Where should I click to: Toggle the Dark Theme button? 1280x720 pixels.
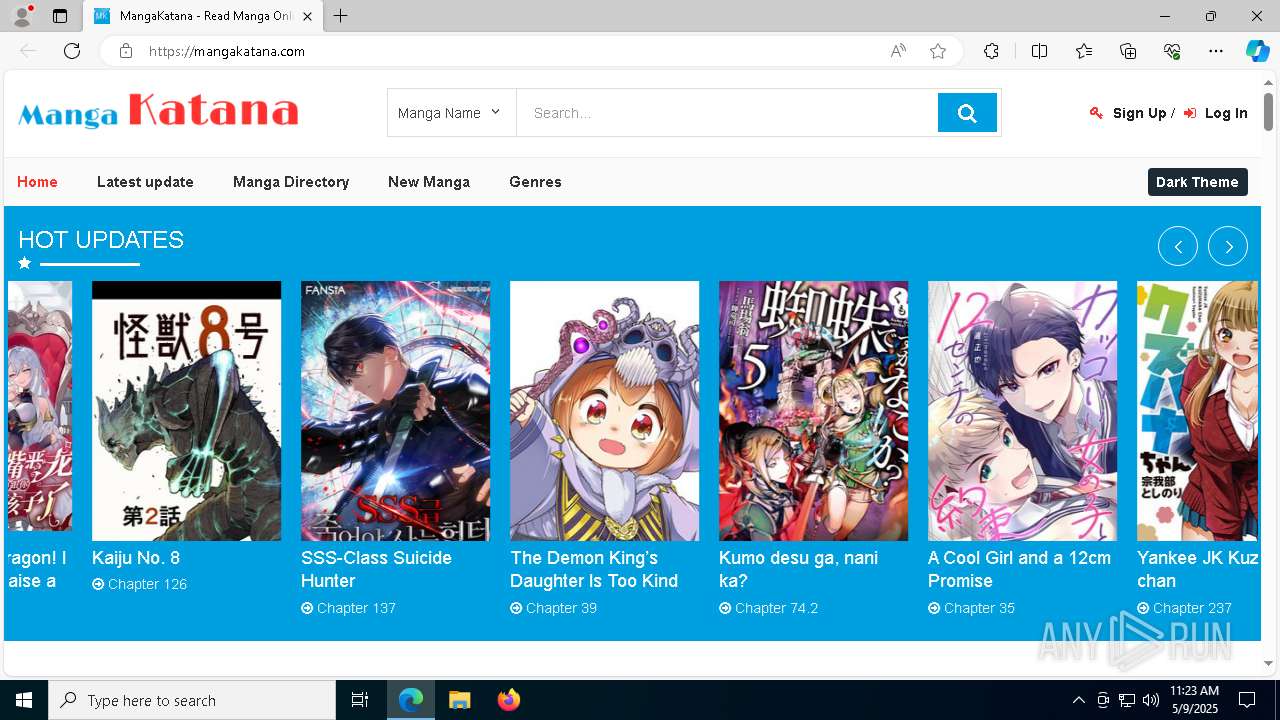[1197, 182]
